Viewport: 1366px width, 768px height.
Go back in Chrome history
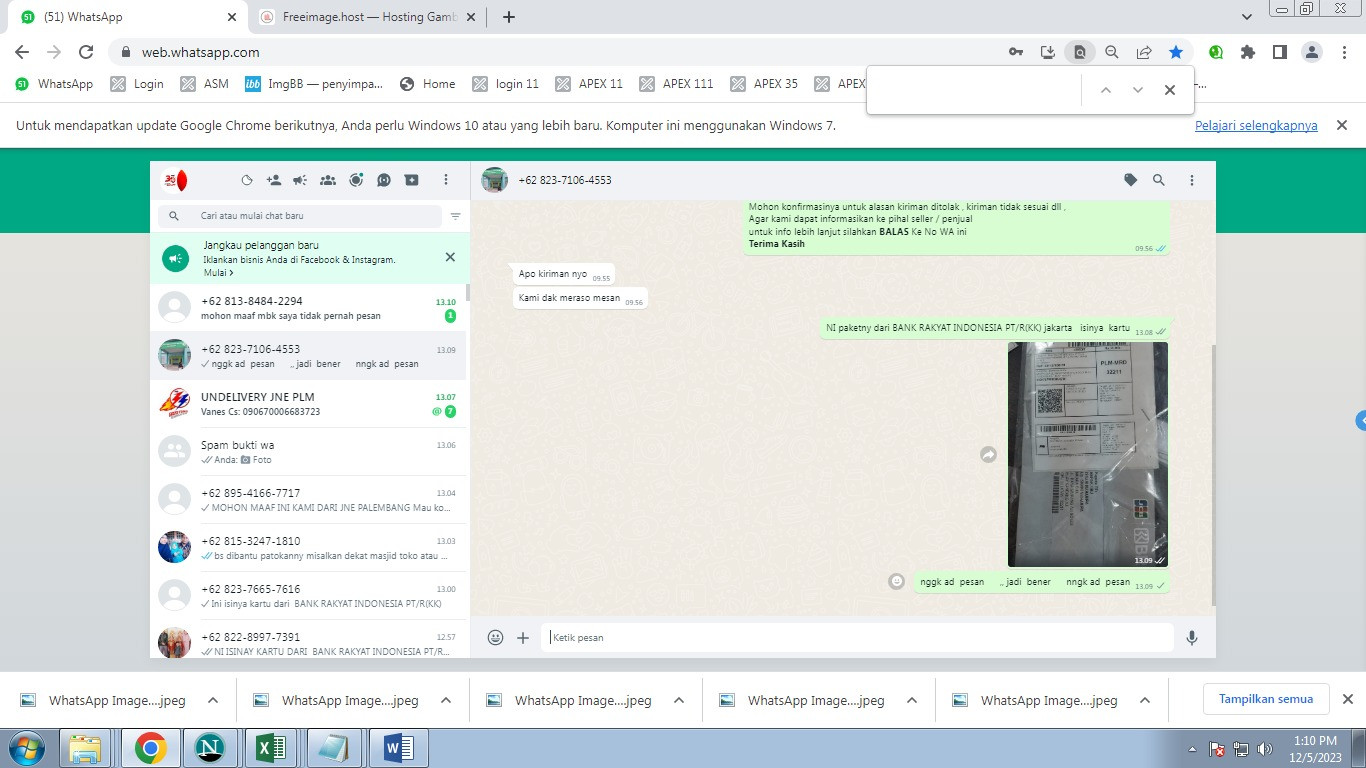pos(22,52)
